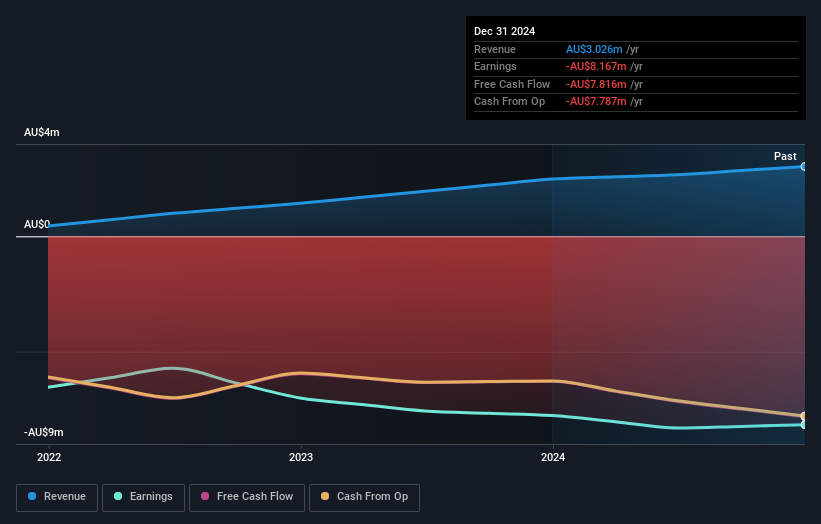Viewport: 821px width, 524px height.
Task: Click the Earnings row label in tooltip
Action: (x=495, y=66)
